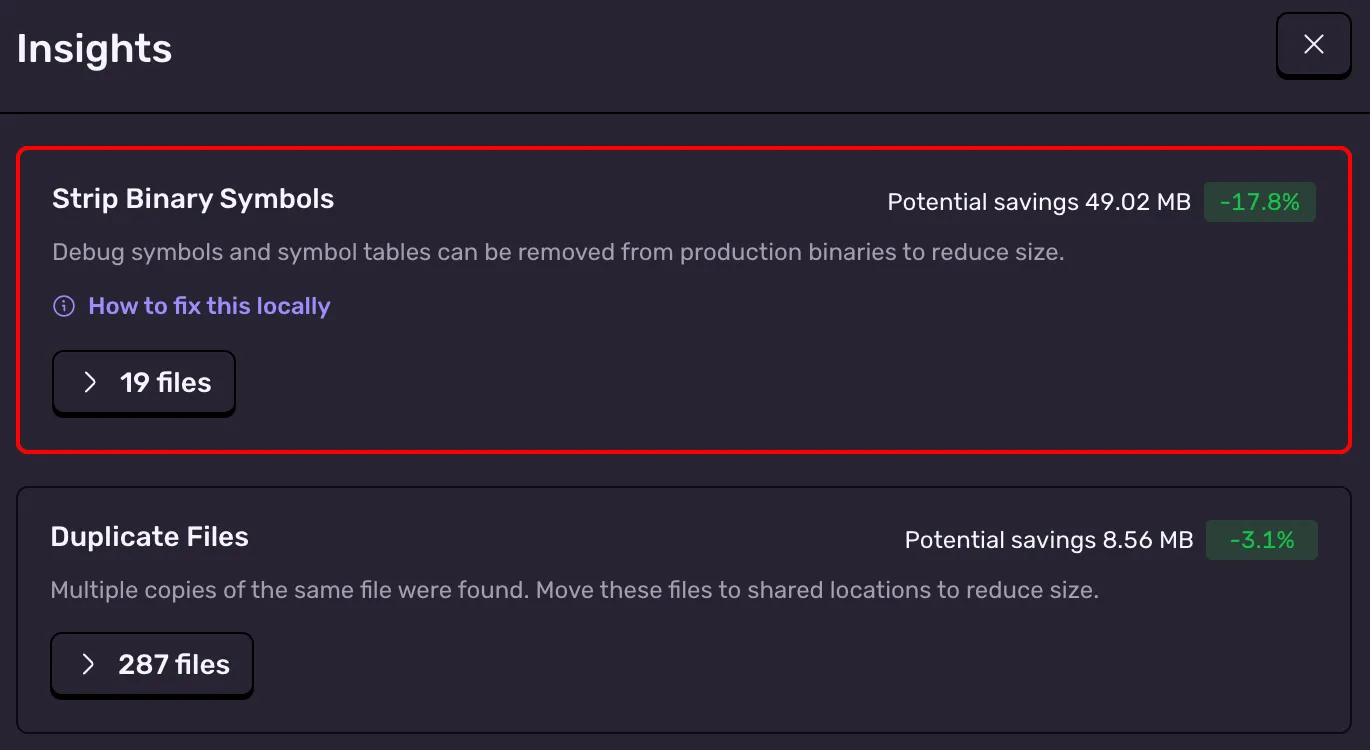Select the highlighted Strip Binary Symbols insight card
Viewport: 1370px width, 750px height.
685,300
